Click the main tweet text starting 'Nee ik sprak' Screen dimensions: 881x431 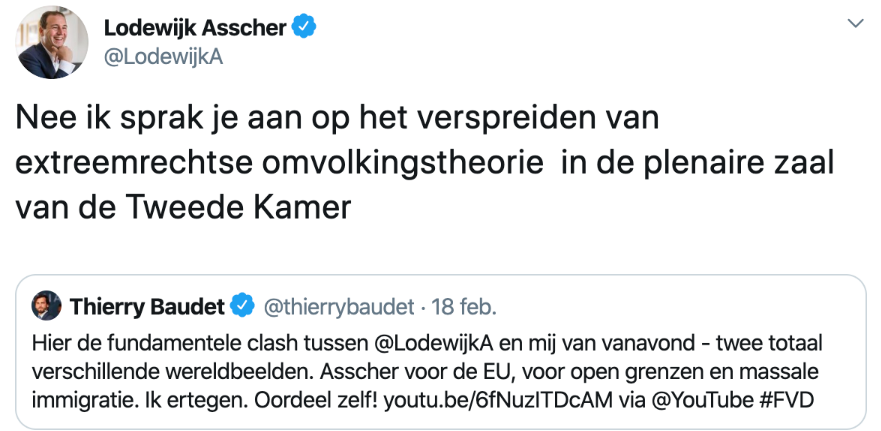click(425, 163)
